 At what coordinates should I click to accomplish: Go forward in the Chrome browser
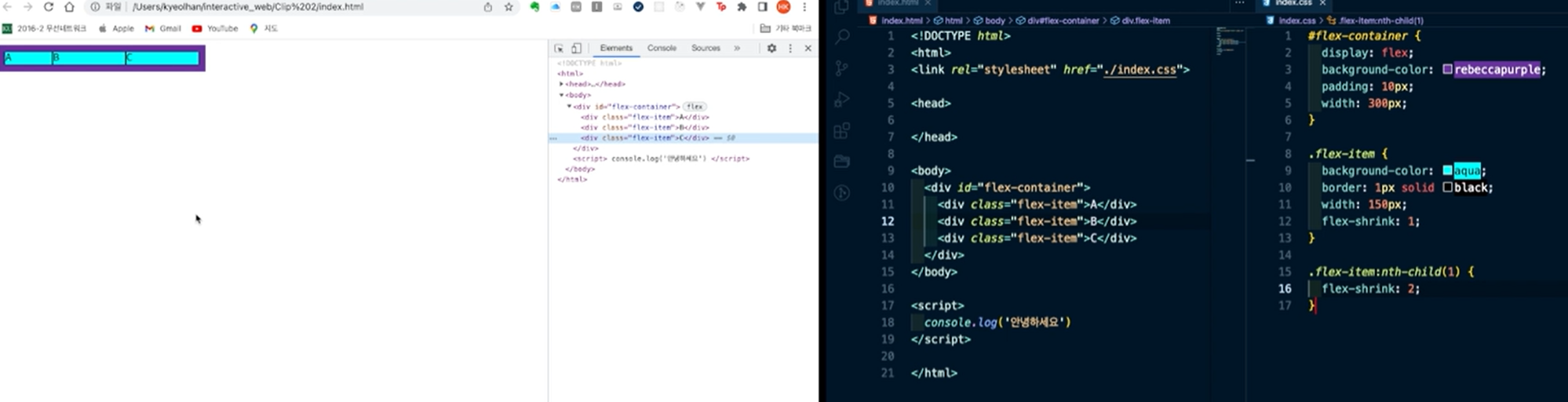tap(27, 7)
